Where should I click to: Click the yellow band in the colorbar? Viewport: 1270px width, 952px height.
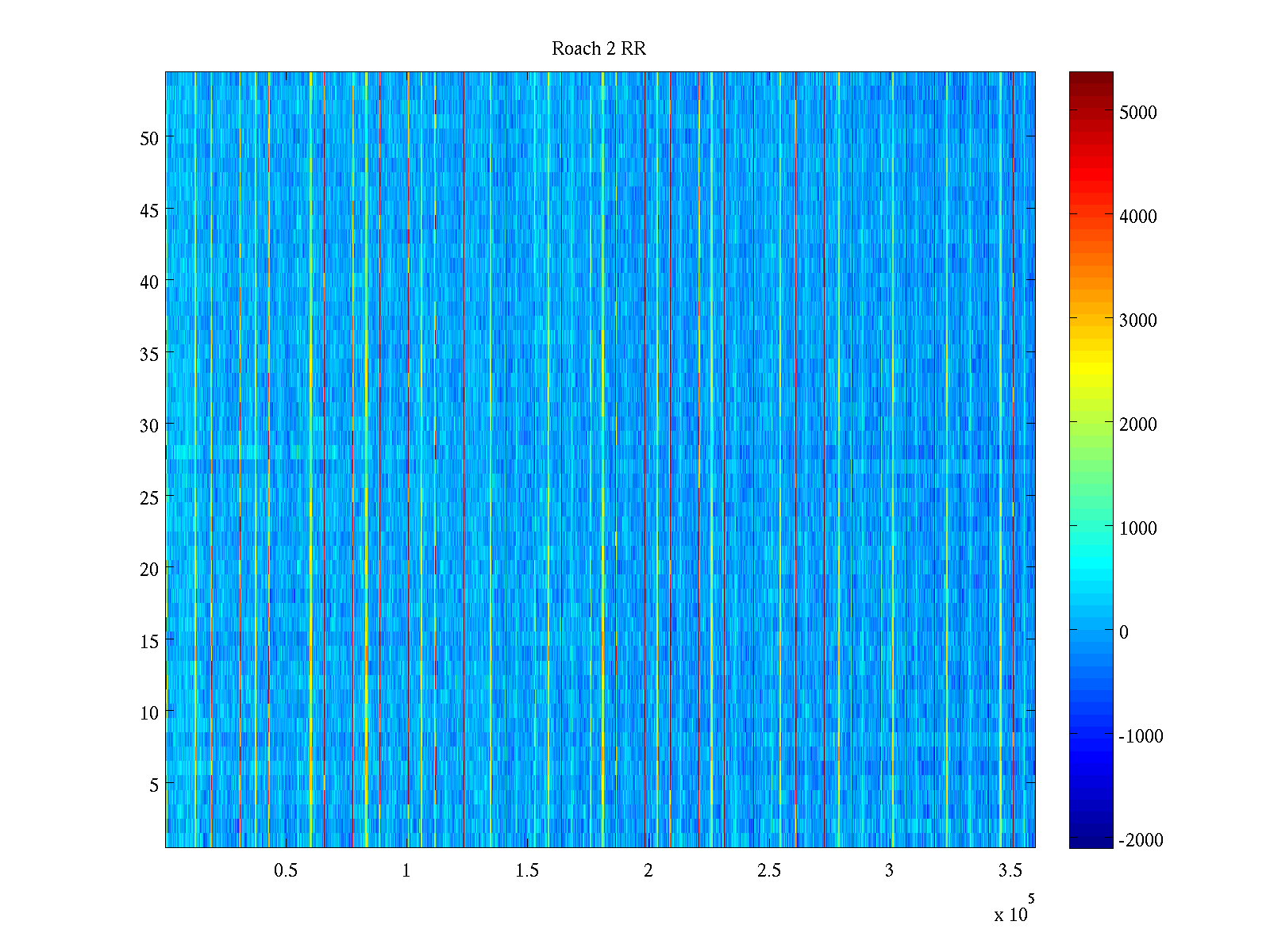click(x=1091, y=370)
